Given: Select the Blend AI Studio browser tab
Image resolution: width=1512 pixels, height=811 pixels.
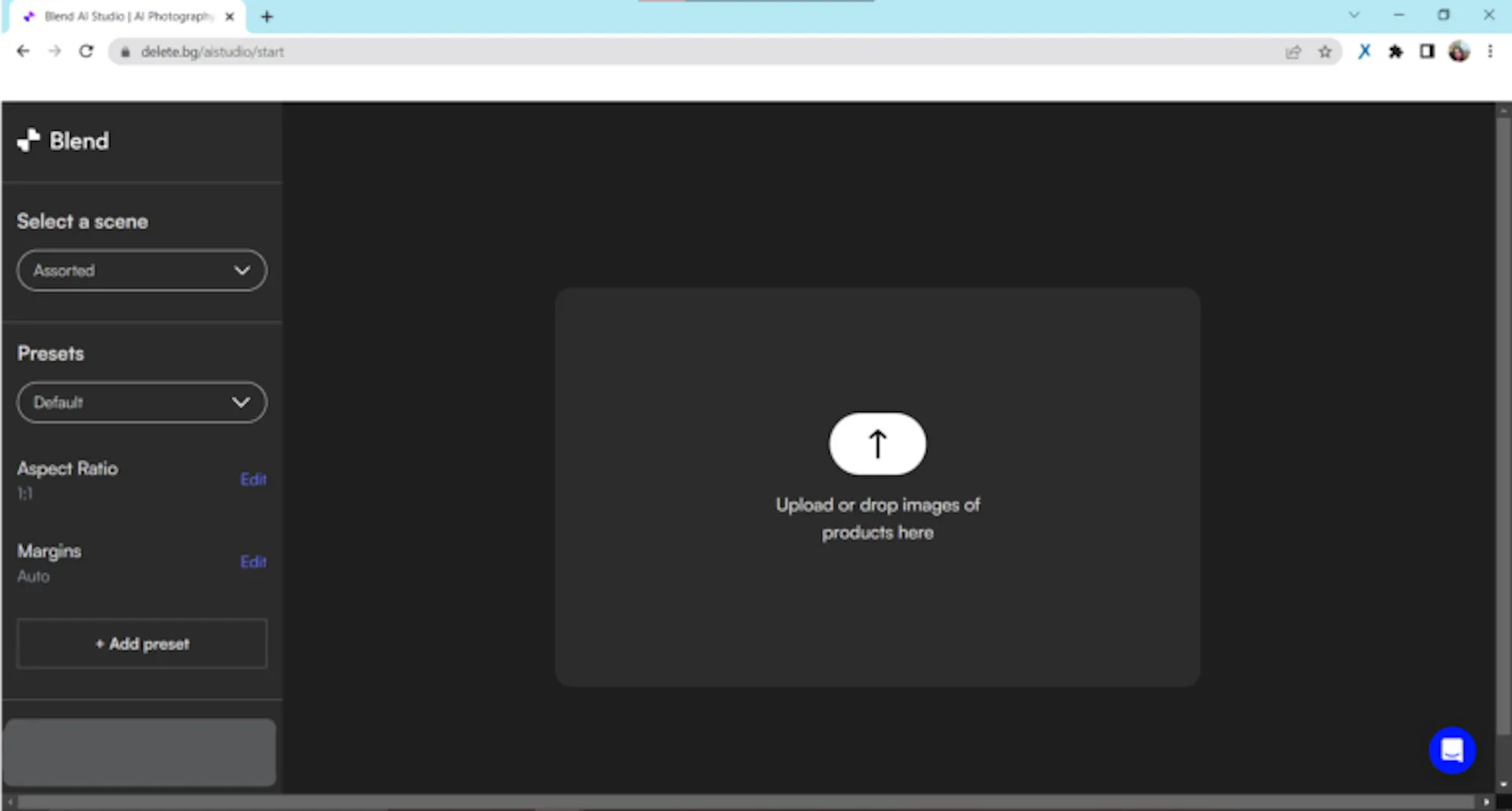Looking at the screenshot, I should pos(128,17).
